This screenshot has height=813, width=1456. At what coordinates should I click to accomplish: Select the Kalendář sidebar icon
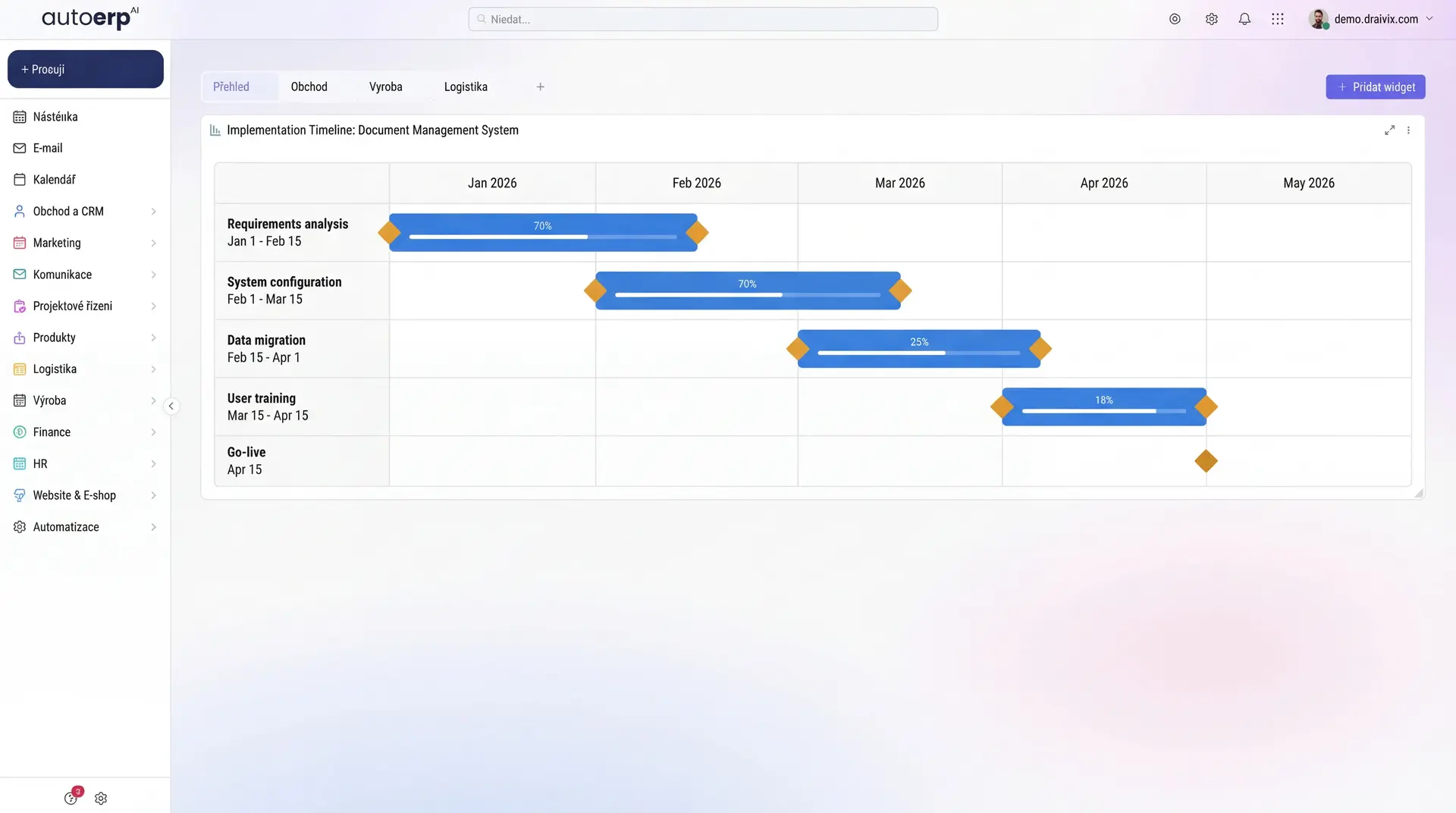click(x=20, y=180)
